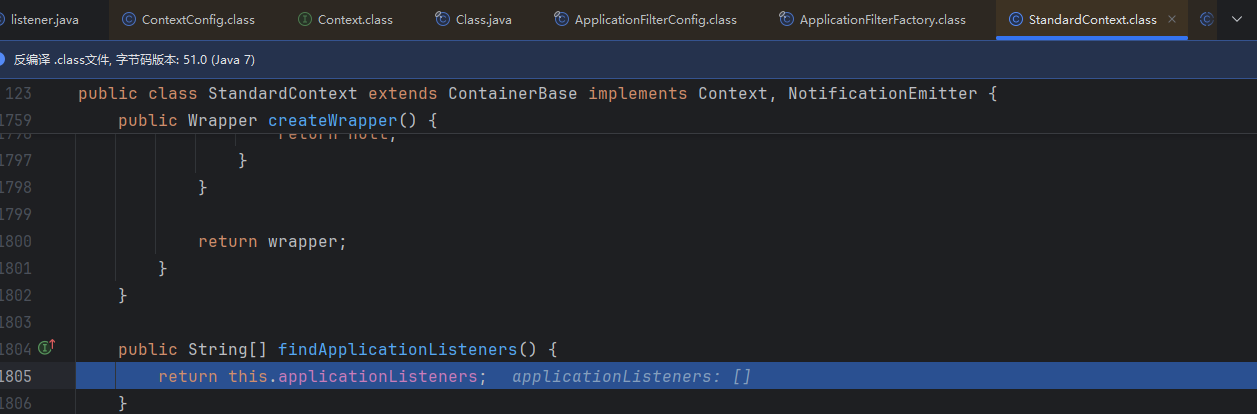The image size is (1257, 414).
Task: Click the createWrapper method name in sticky header
Action: pos(332,121)
